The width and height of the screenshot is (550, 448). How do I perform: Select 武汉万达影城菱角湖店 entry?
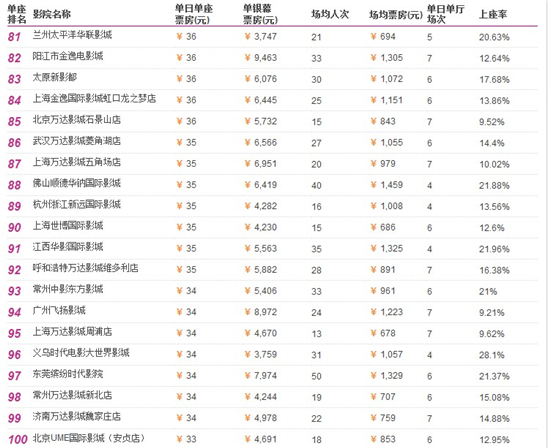[77, 141]
